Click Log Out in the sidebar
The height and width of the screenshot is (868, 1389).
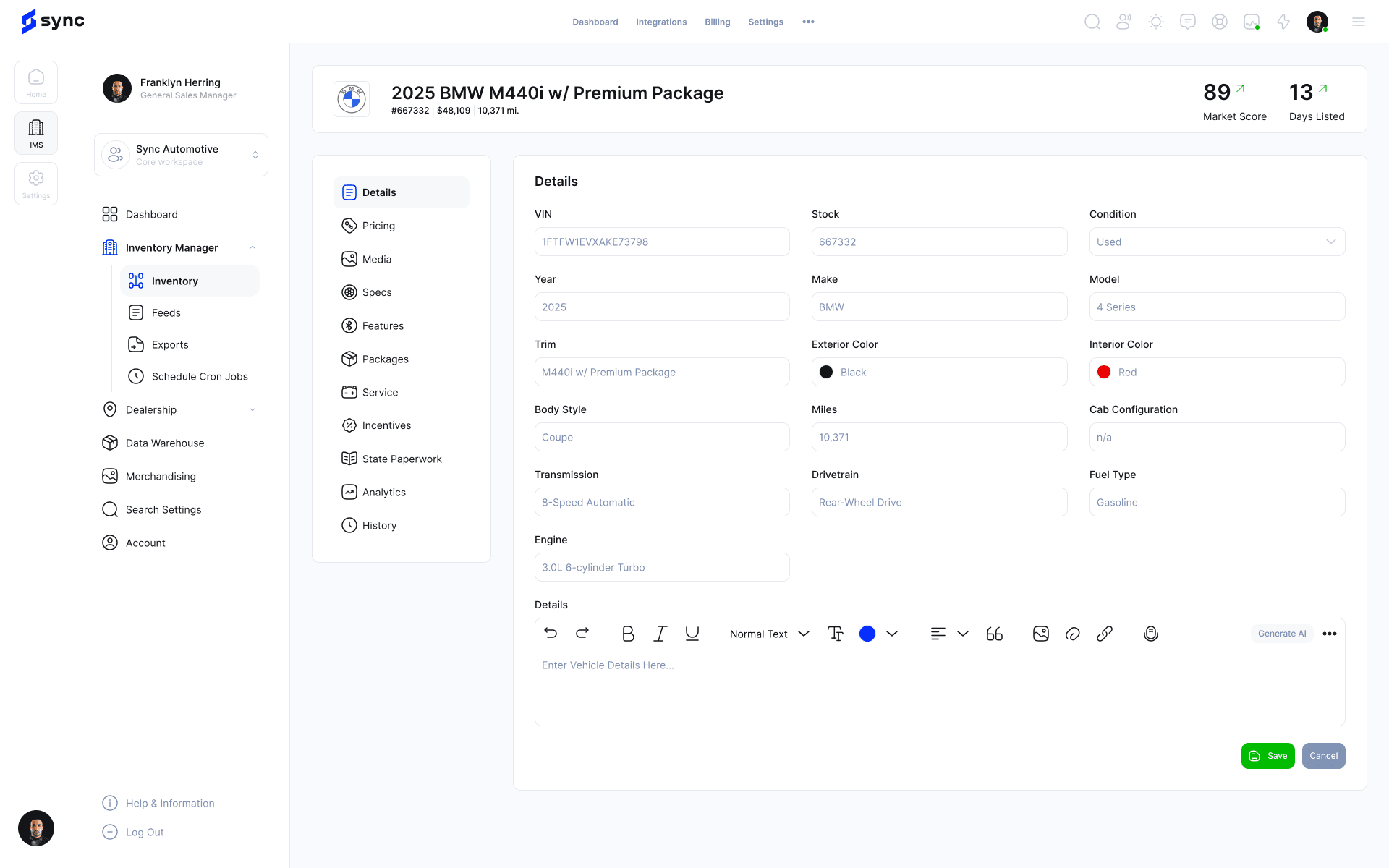coord(133,832)
